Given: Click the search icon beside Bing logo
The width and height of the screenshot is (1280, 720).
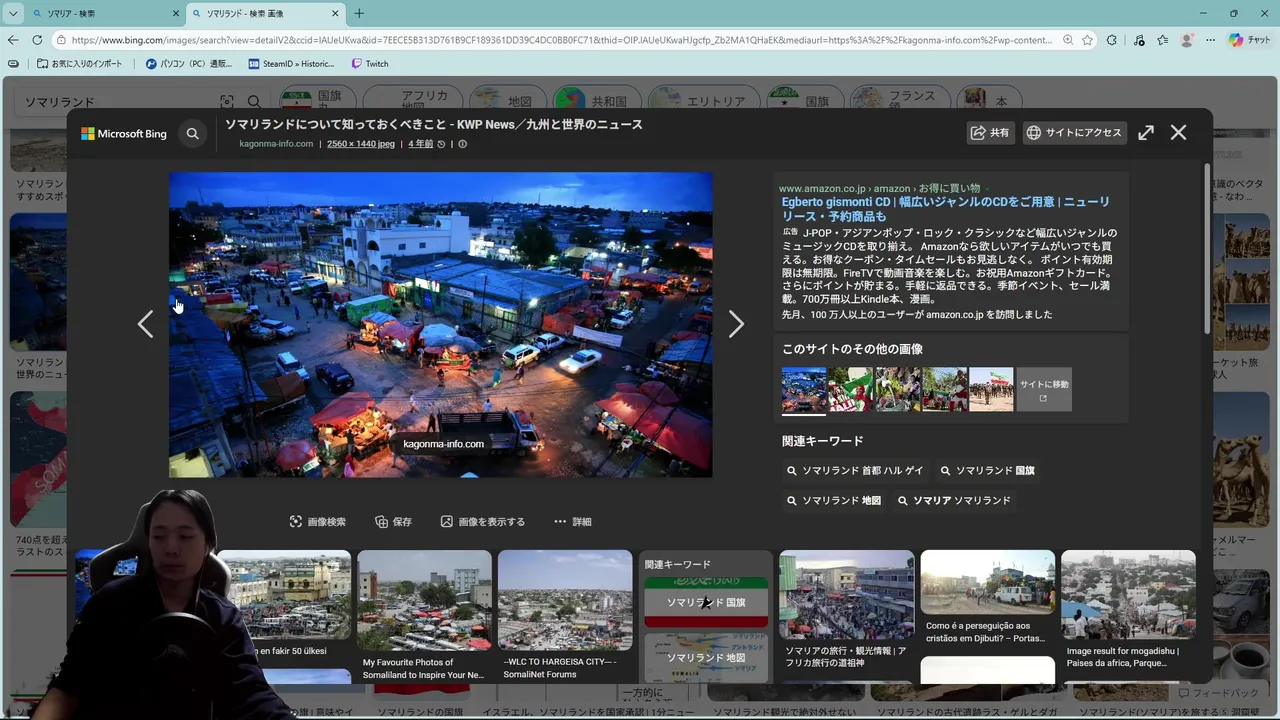Looking at the screenshot, I should (x=192, y=133).
